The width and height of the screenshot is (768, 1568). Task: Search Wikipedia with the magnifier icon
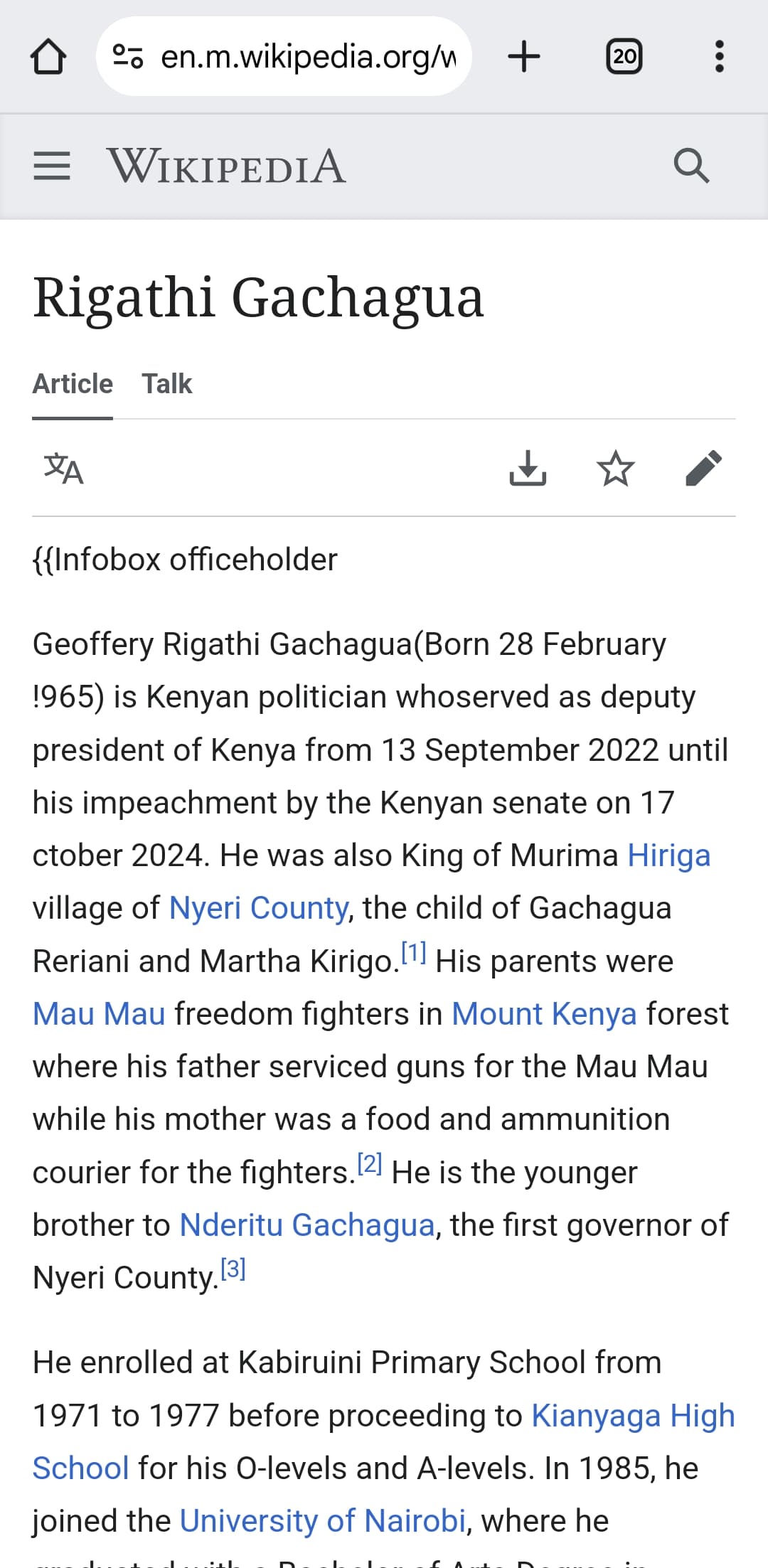click(691, 166)
